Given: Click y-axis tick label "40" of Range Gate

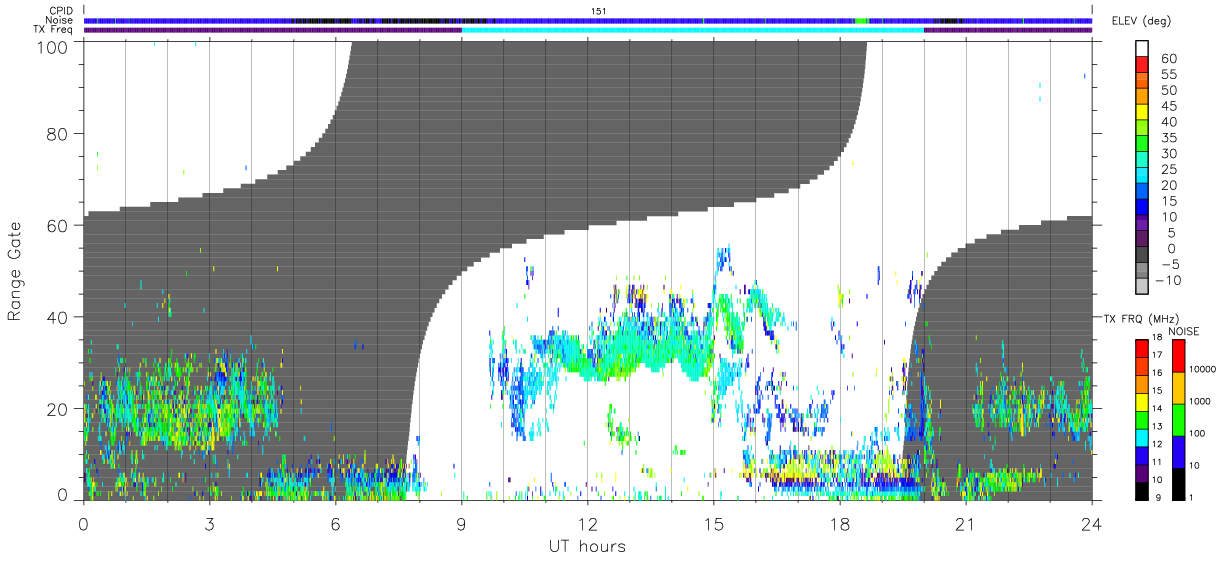Looking at the screenshot, I should click(x=59, y=317).
